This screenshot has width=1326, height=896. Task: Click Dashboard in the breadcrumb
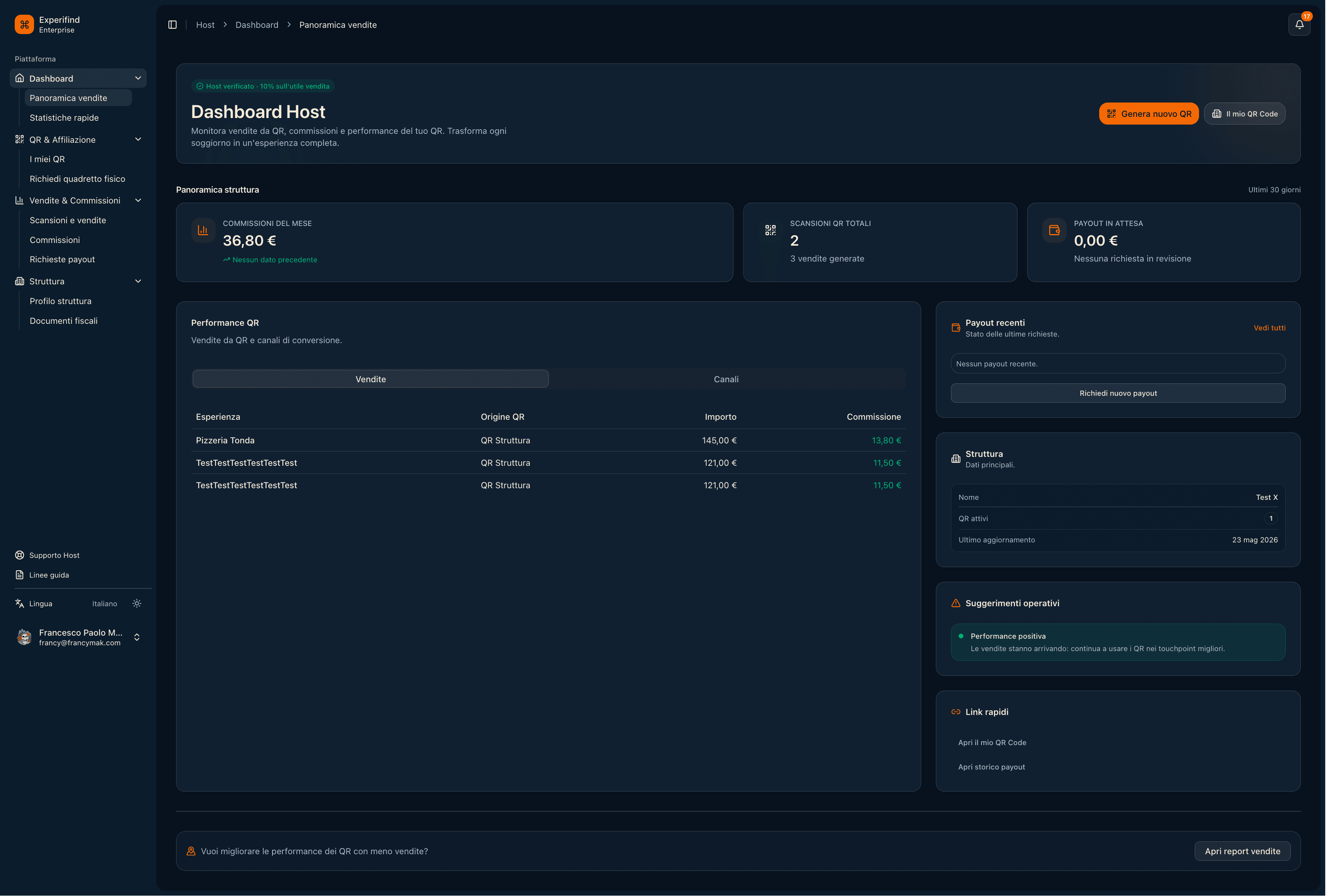tap(257, 24)
